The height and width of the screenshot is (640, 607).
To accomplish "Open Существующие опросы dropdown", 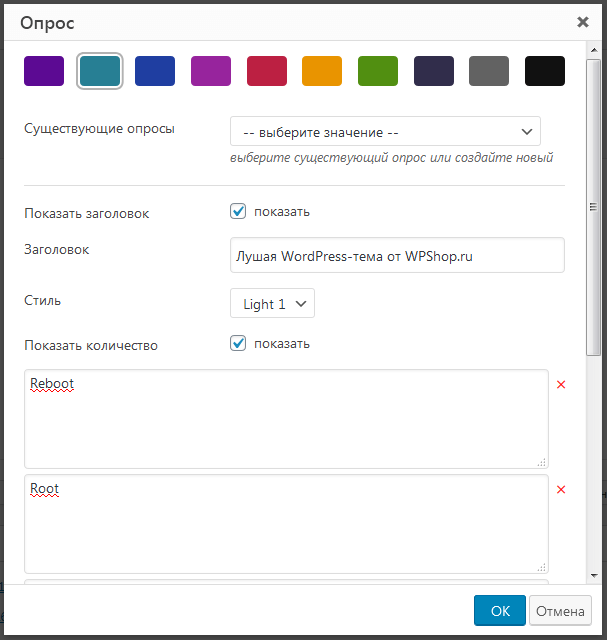I will (385, 131).
